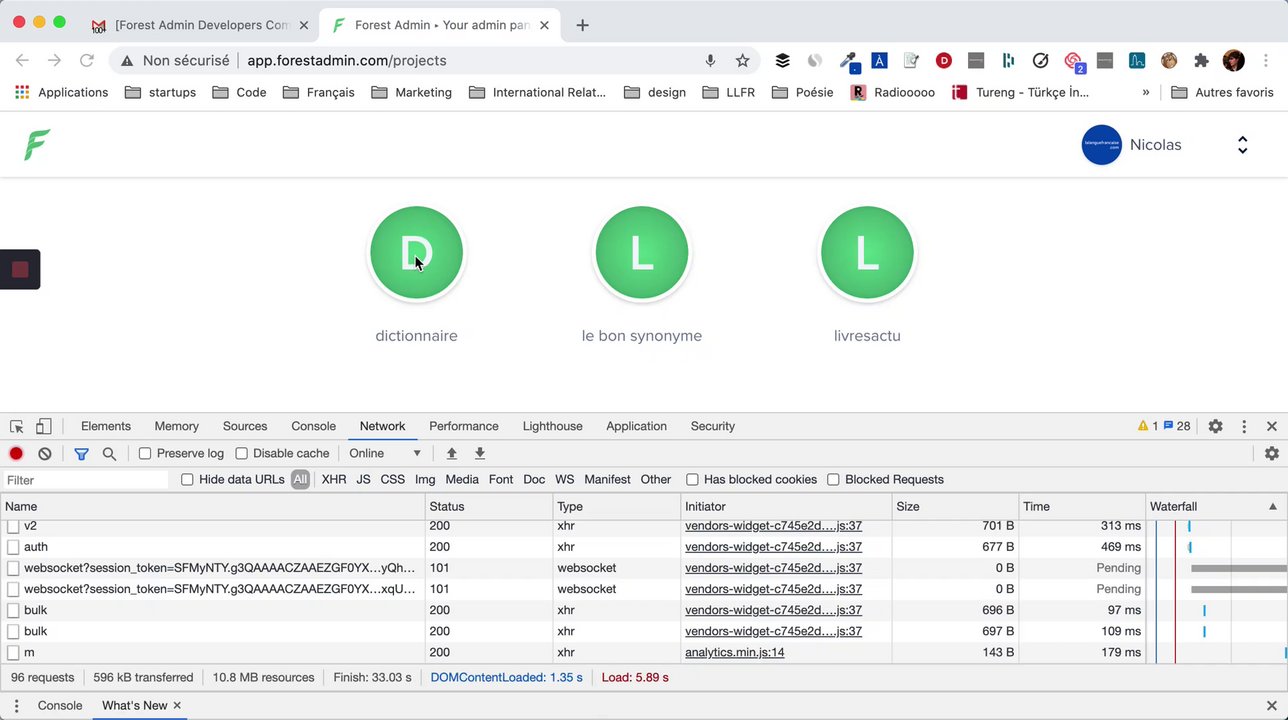Click the import HAR file upload arrow
The height and width of the screenshot is (720, 1288).
click(451, 453)
